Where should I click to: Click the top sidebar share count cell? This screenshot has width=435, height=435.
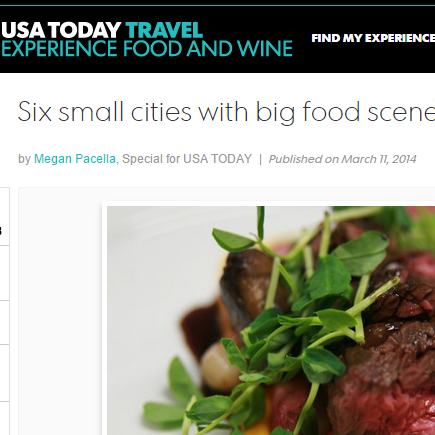(4, 217)
